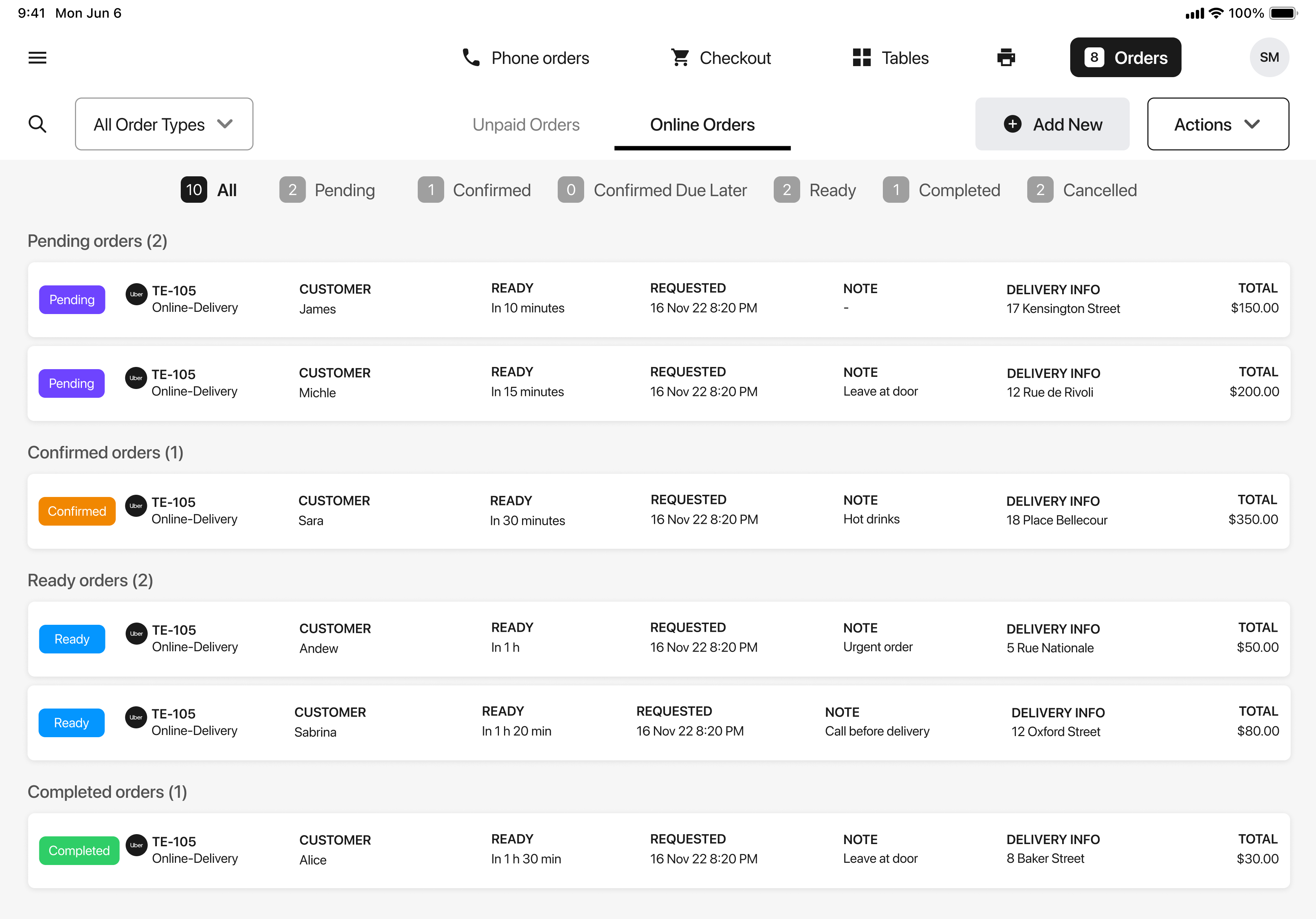Open the SM user avatar

(1269, 57)
